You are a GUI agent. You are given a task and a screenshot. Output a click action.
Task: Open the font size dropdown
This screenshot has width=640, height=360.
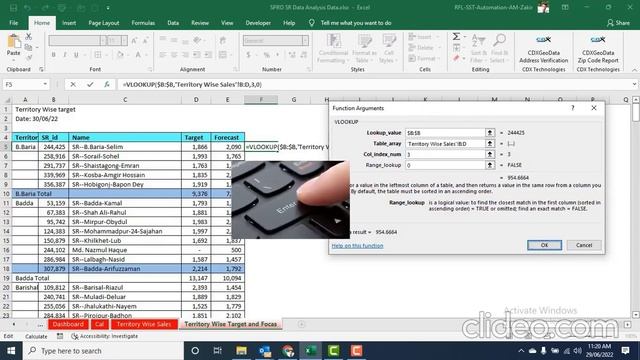click(x=124, y=40)
